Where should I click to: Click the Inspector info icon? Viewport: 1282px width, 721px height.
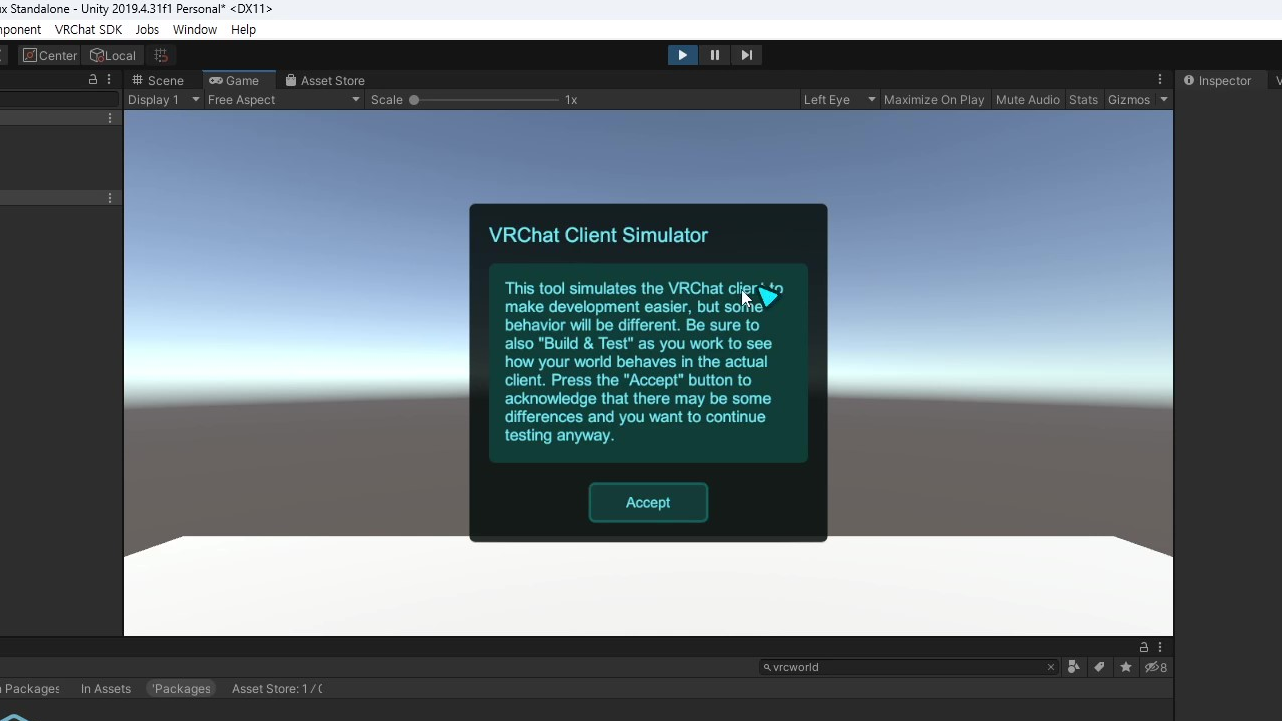[1190, 80]
